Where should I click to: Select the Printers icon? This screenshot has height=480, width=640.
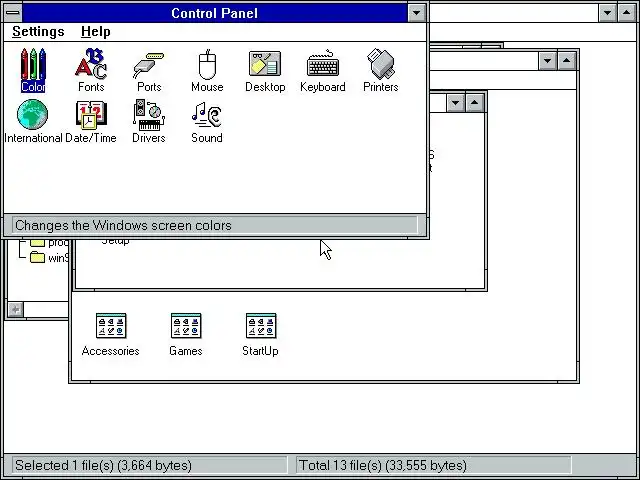380,70
